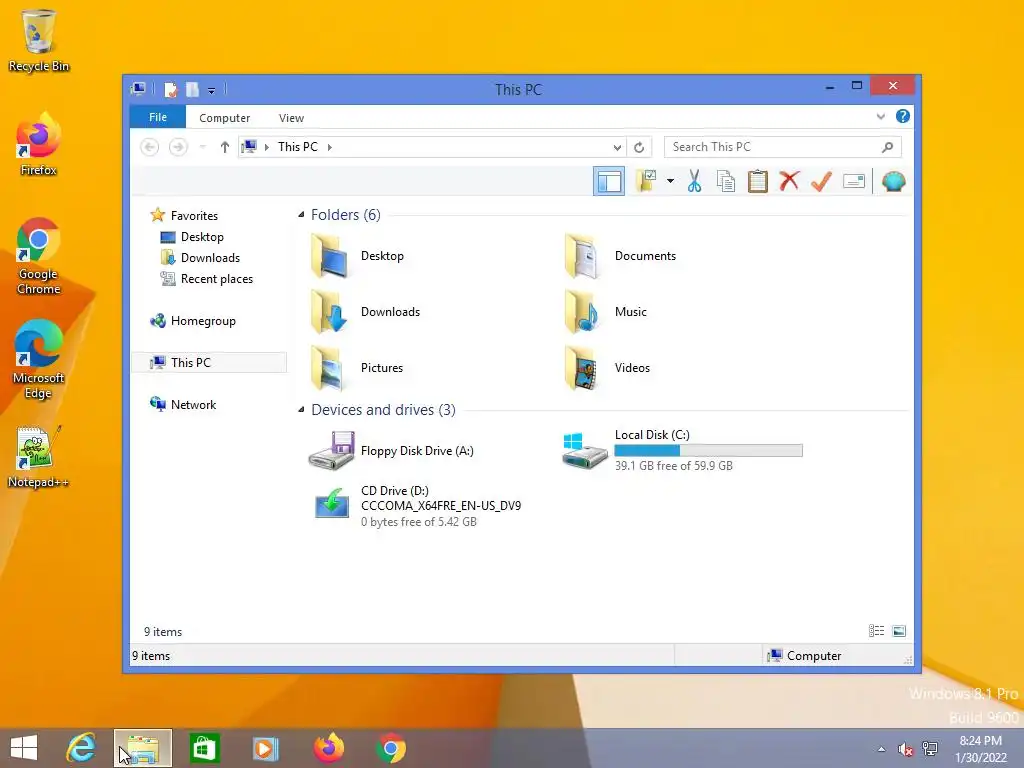The image size is (1024, 768).
Task: Click This PC in the address bar
Action: 298,147
